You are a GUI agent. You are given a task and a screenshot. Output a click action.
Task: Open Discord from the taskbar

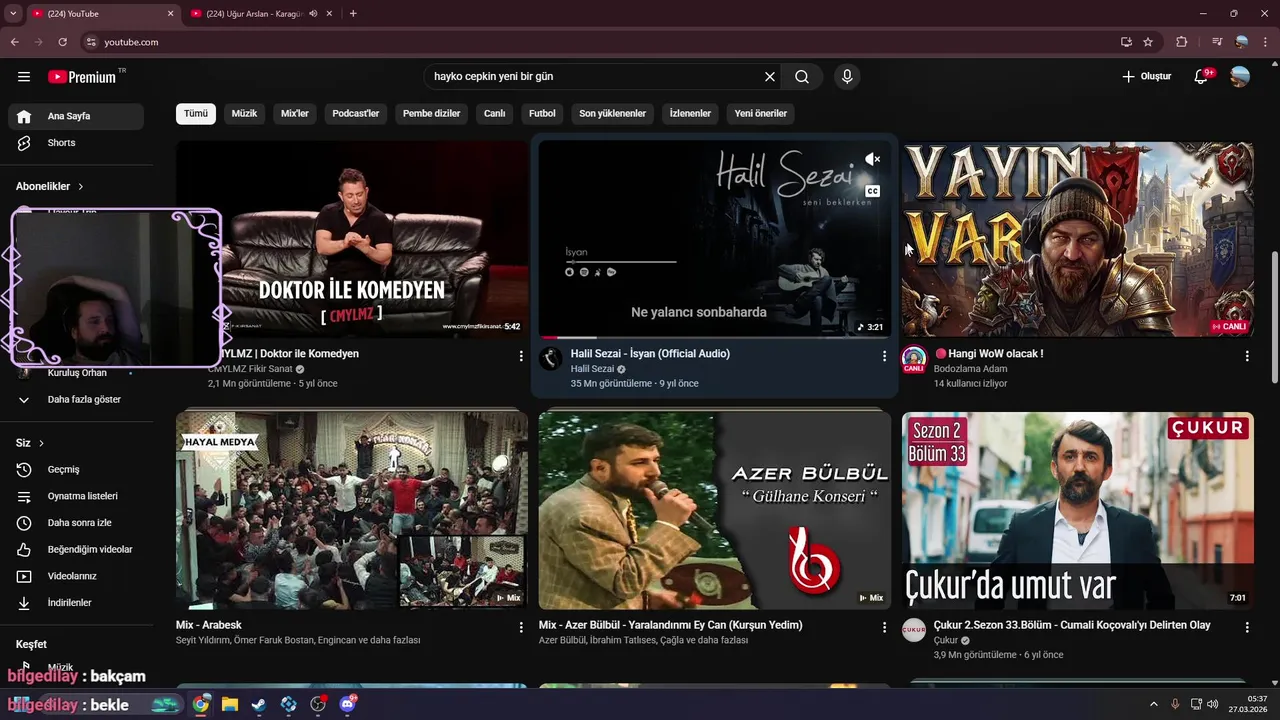coord(347,704)
